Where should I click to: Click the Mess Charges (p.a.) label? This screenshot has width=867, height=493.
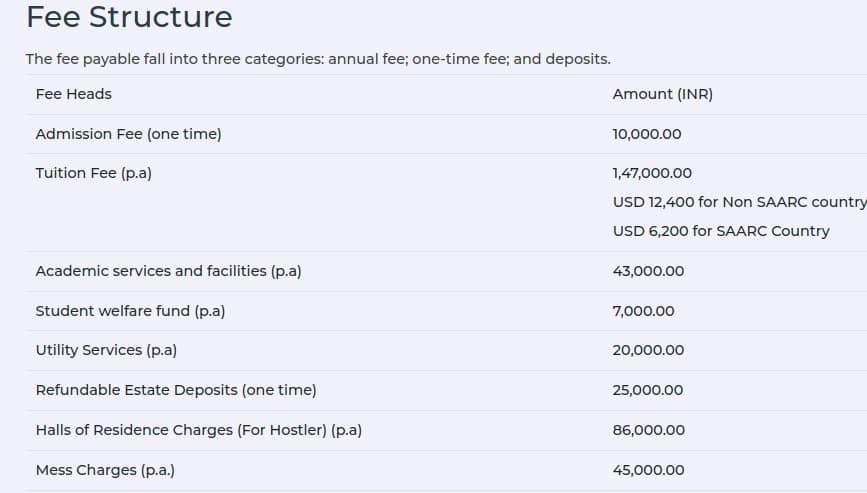point(105,470)
